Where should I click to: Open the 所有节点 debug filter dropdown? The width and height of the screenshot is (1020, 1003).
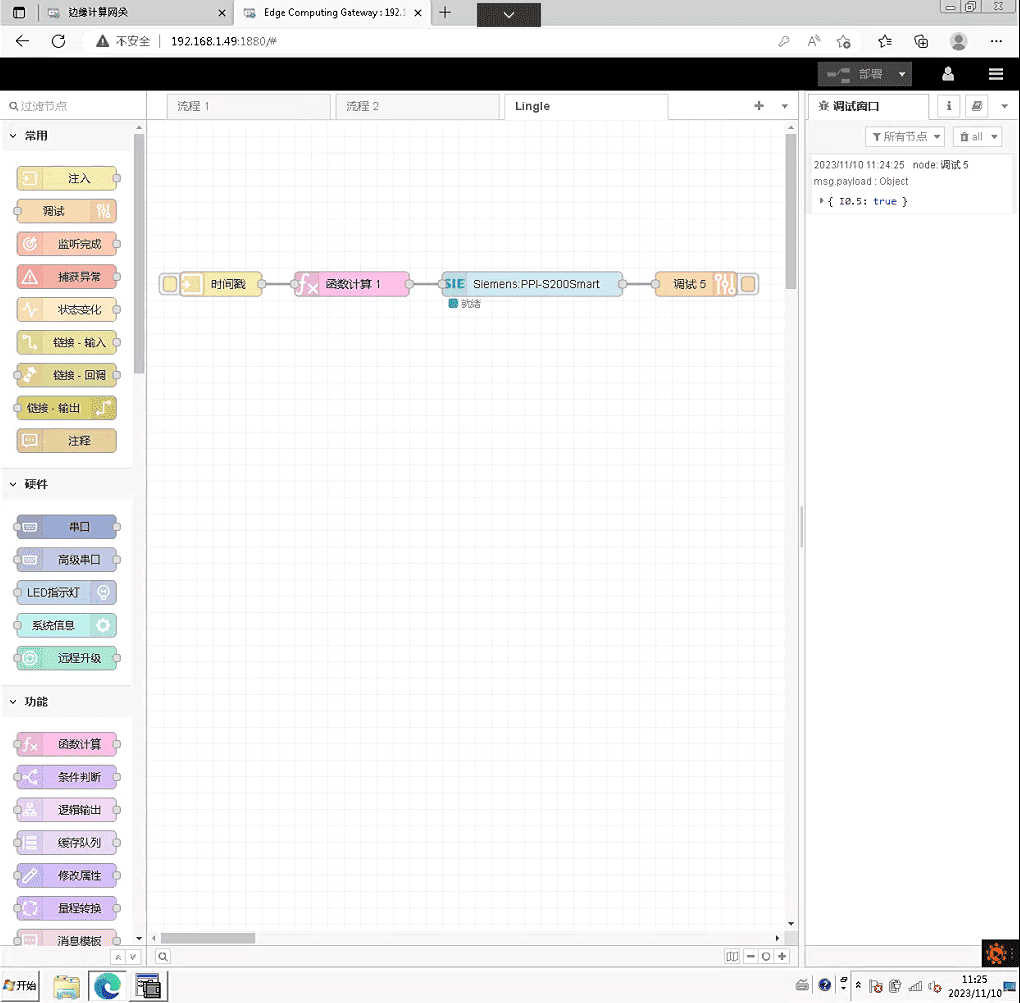coord(905,137)
